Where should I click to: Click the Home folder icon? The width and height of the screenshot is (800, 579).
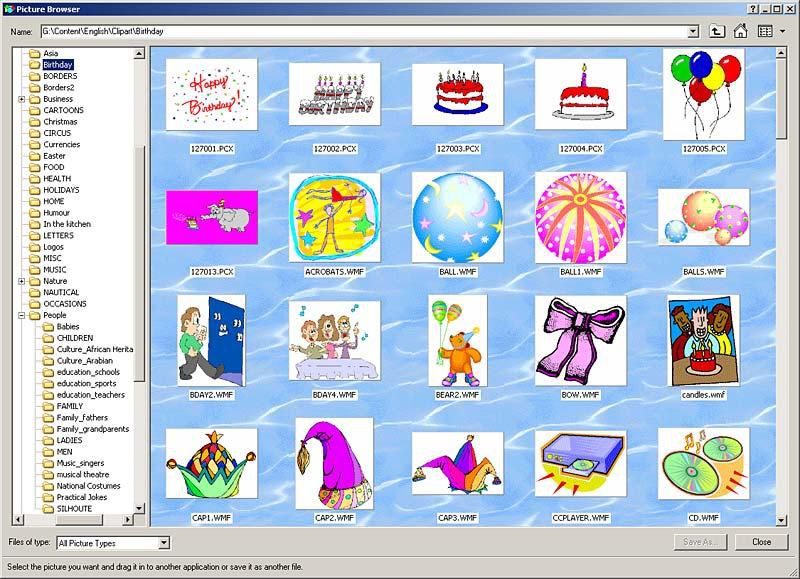tap(741, 31)
